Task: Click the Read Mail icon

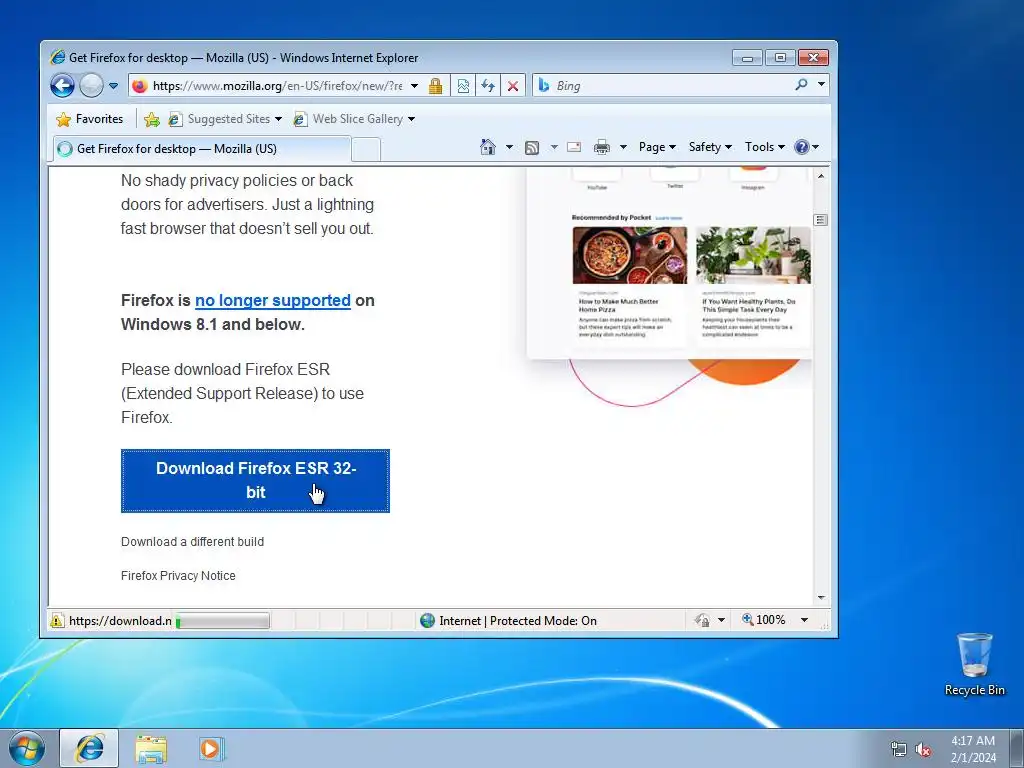Action: (x=574, y=147)
